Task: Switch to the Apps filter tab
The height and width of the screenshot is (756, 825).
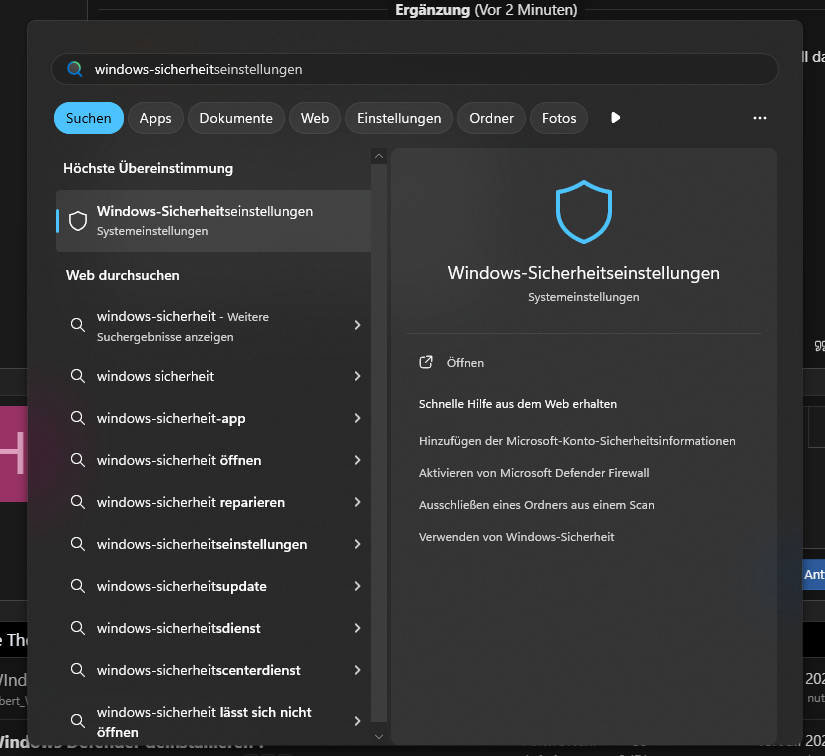Action: click(x=155, y=118)
